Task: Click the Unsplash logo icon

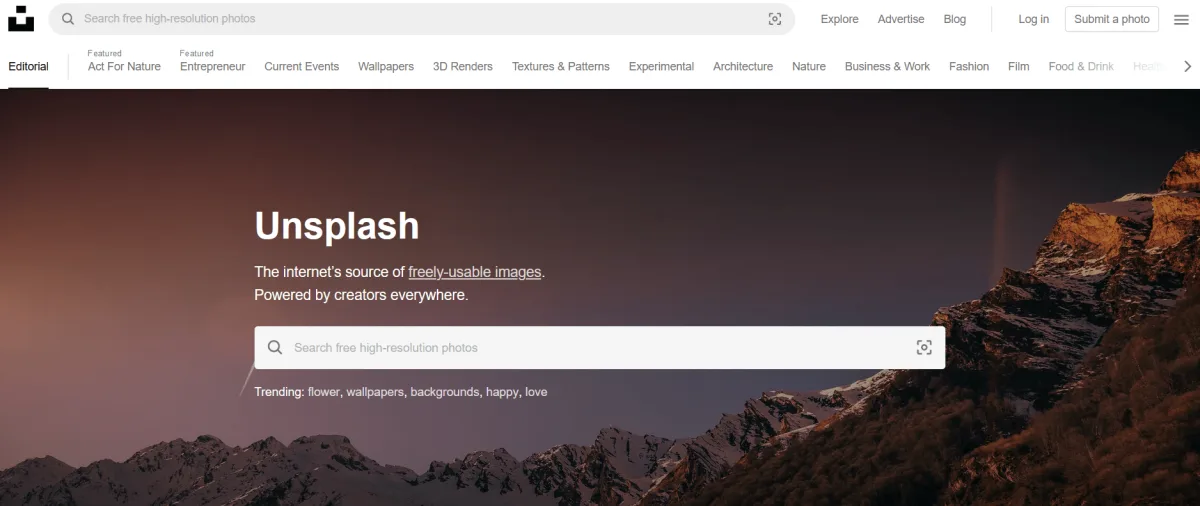Action: 20,18
